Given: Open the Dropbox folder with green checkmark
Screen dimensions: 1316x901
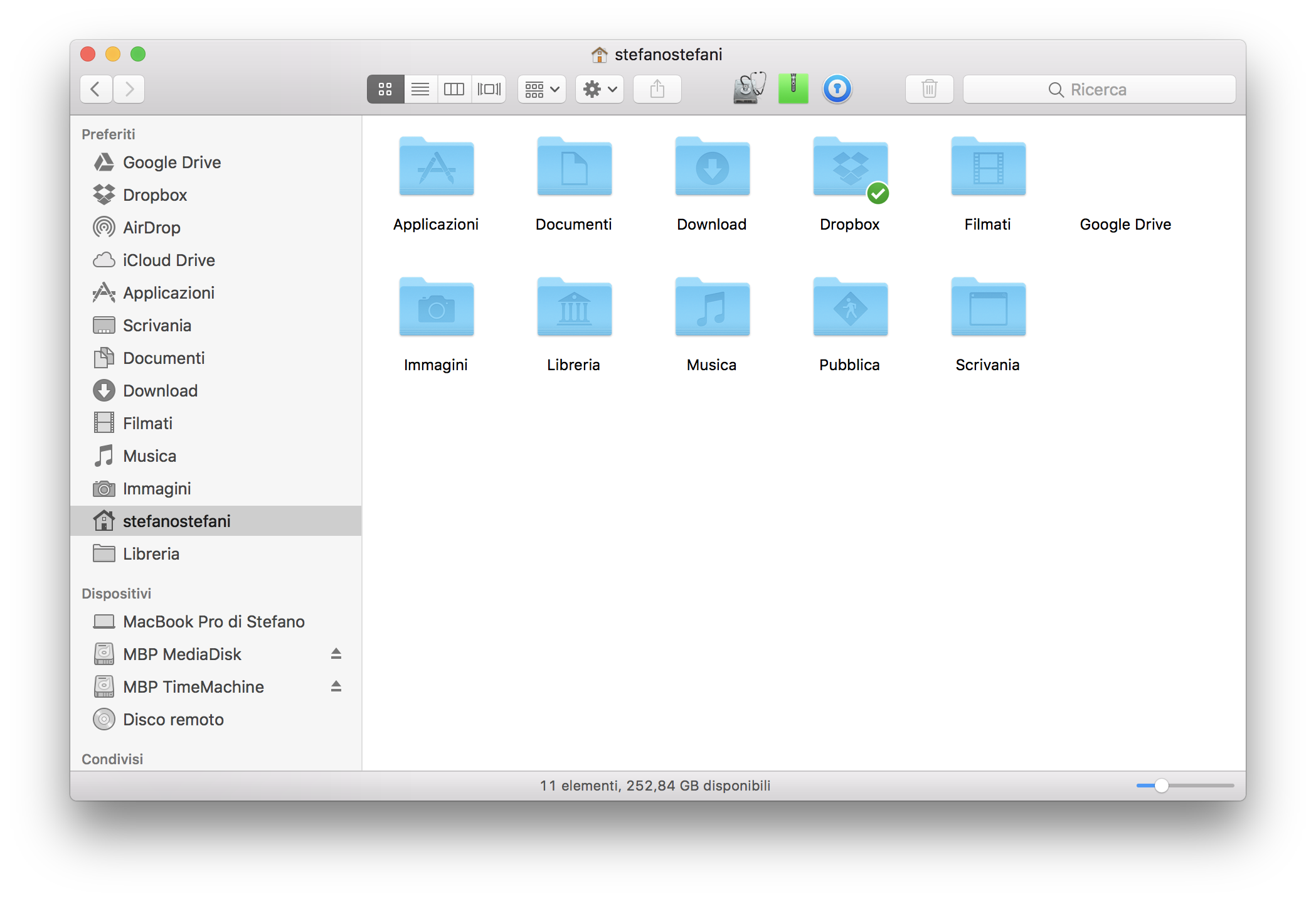Looking at the screenshot, I should coord(850,169).
